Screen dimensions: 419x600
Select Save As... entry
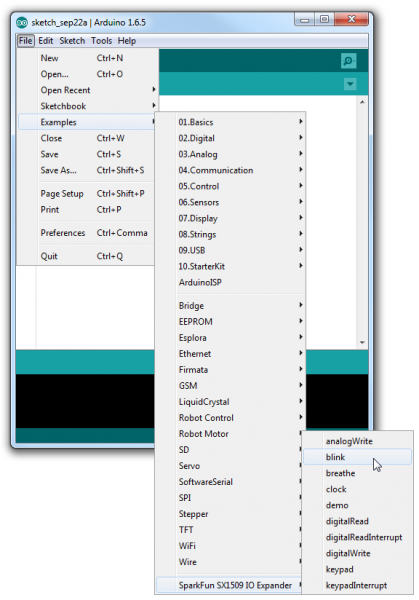86,171
